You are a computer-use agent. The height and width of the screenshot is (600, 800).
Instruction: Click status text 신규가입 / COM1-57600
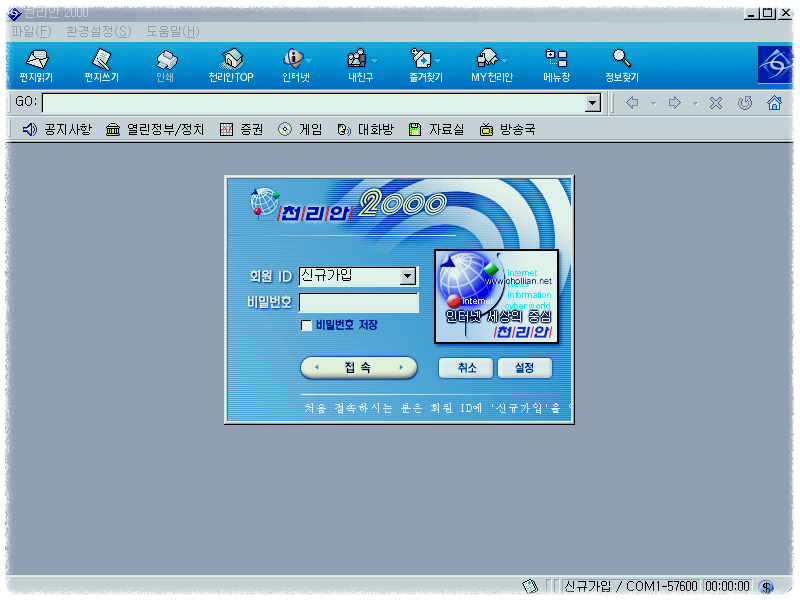pyautogui.click(x=630, y=587)
